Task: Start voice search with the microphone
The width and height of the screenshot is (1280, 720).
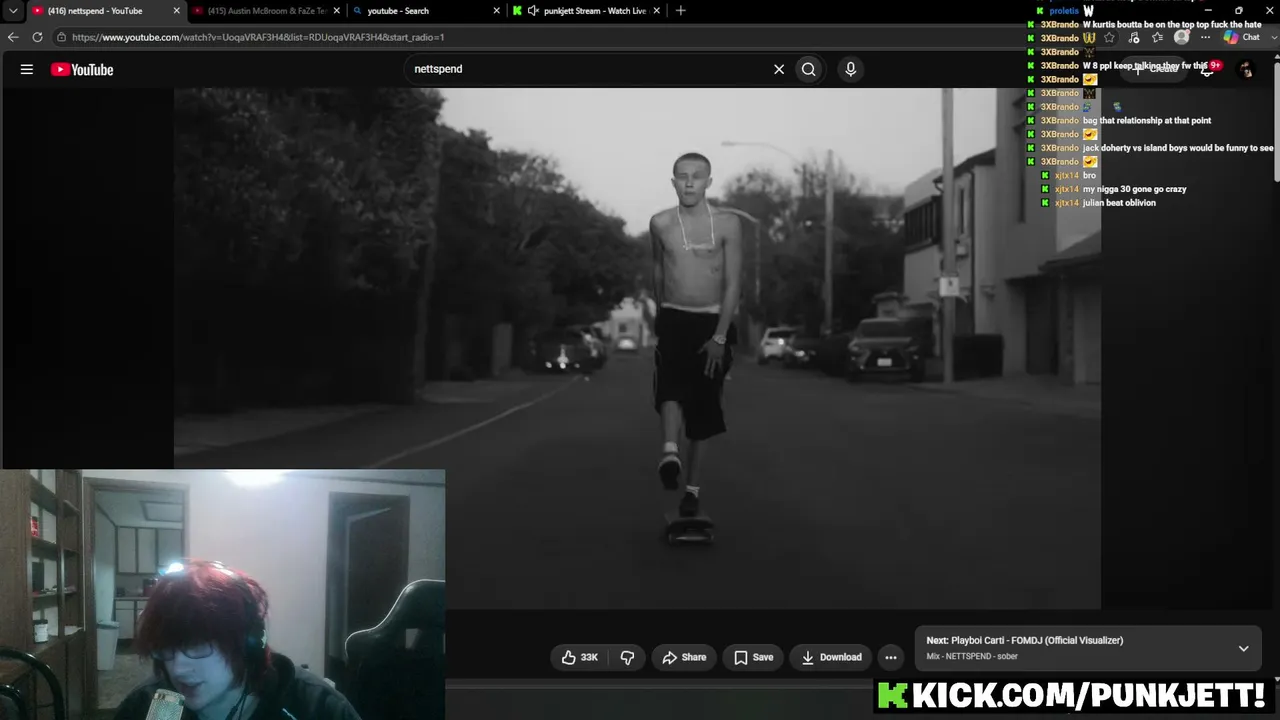Action: (x=851, y=69)
